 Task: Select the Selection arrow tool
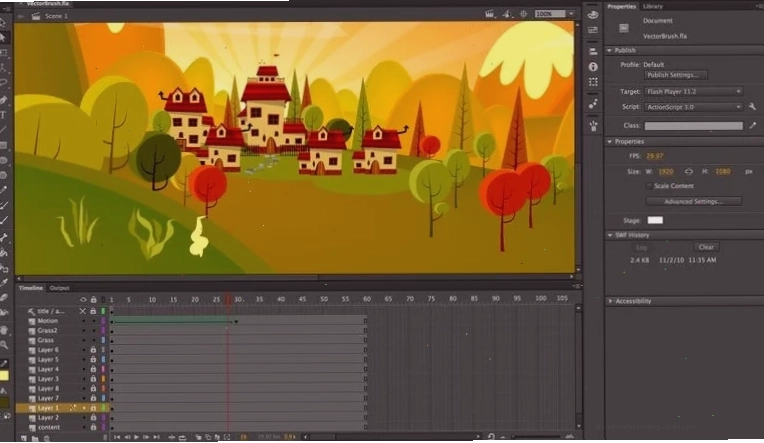[x=2, y=22]
